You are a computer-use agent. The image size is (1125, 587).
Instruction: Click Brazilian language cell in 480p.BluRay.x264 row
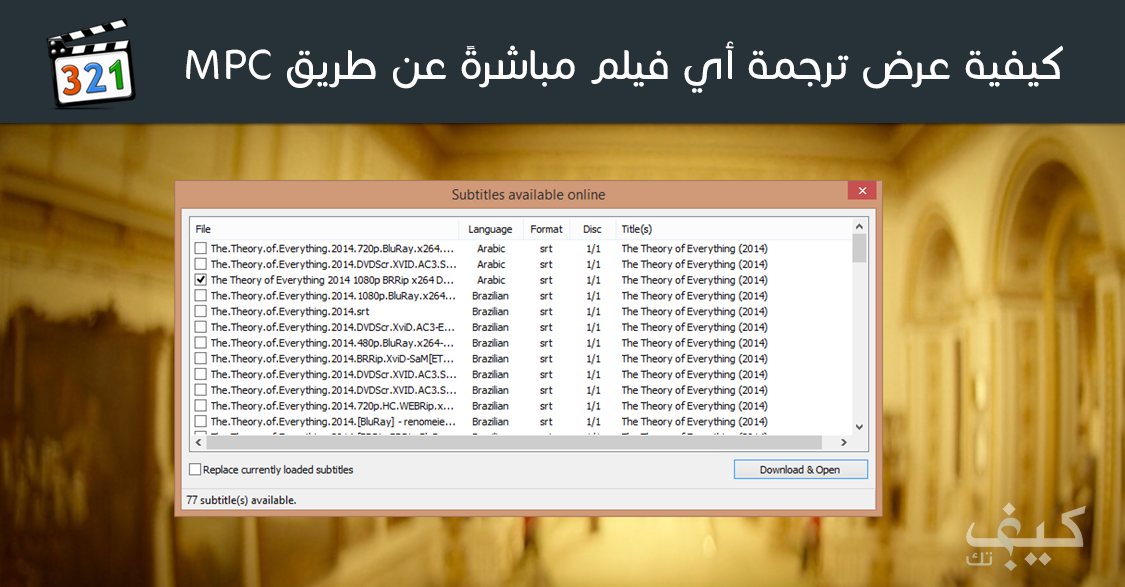click(x=491, y=343)
